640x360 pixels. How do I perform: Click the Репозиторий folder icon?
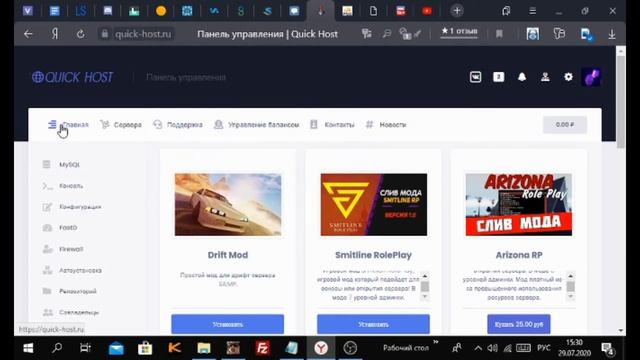[47, 291]
